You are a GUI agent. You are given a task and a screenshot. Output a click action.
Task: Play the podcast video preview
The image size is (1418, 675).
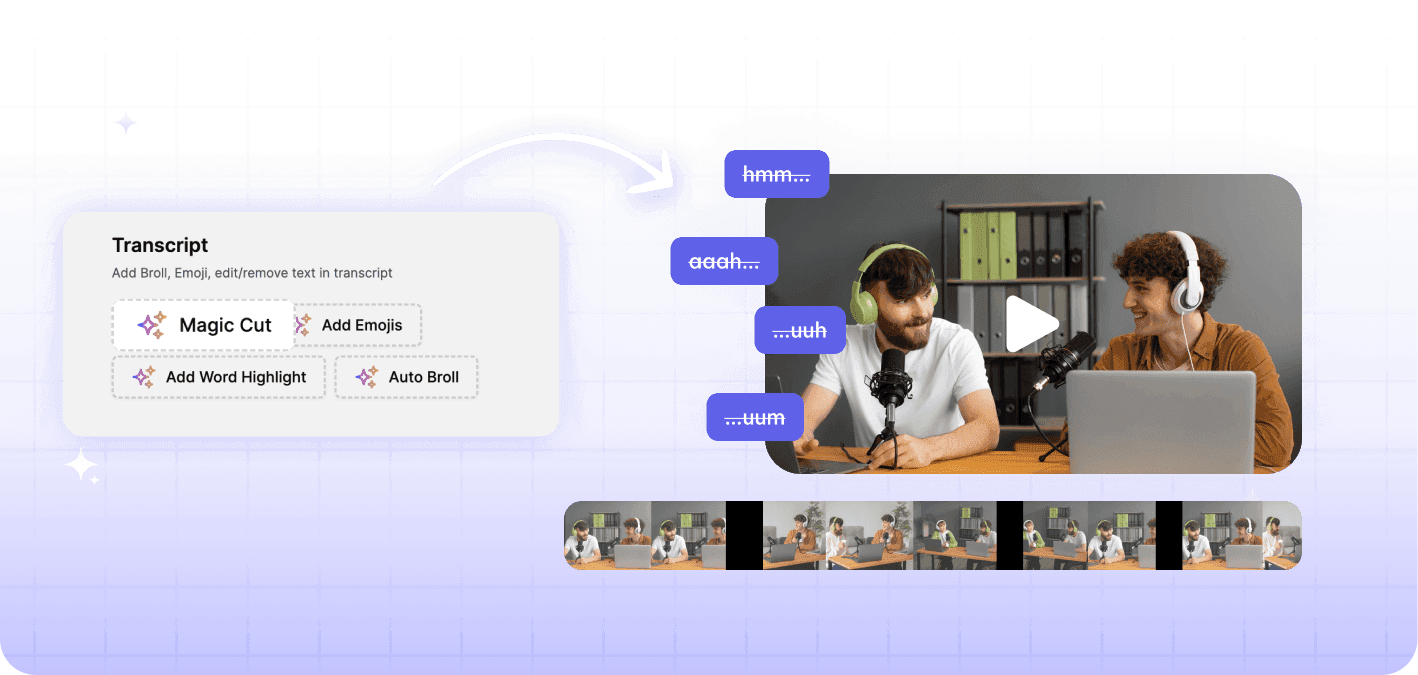[x=1032, y=324]
